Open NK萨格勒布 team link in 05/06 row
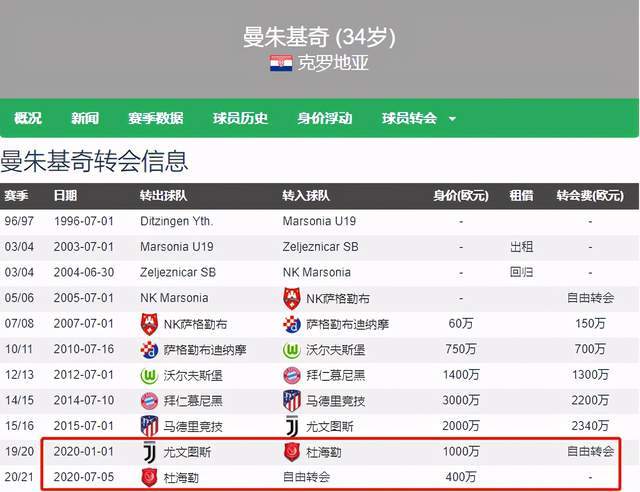Viewport: 640px width, 492px height. 338,299
